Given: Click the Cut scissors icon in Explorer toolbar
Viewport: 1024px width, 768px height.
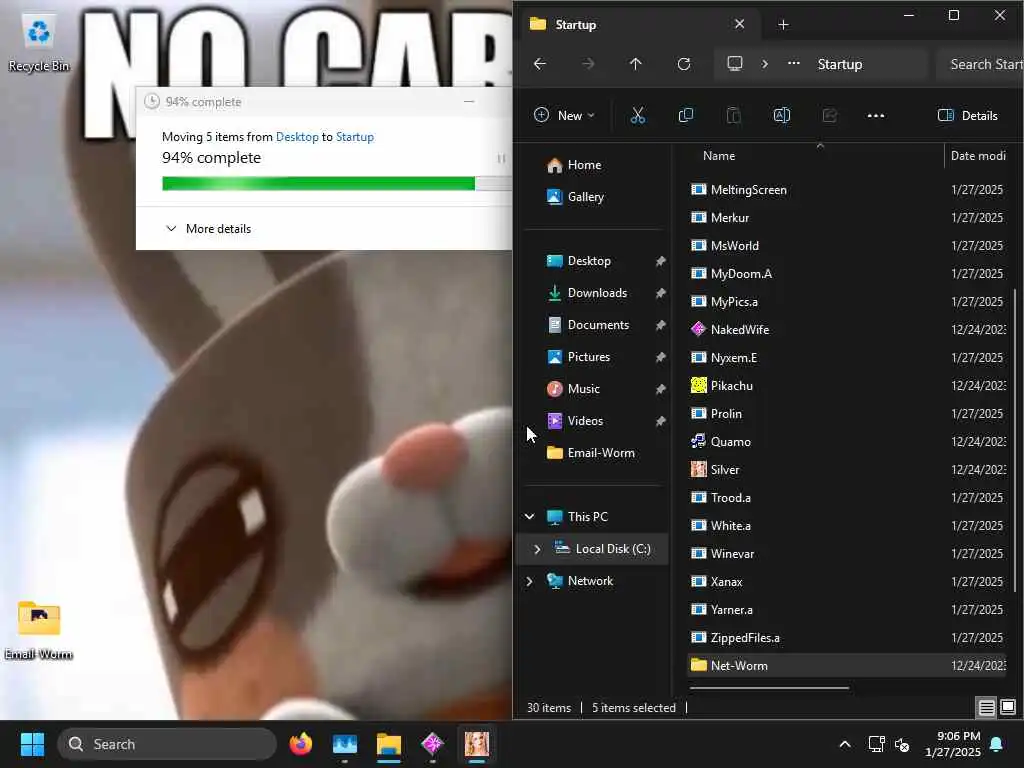Looking at the screenshot, I should [x=637, y=116].
